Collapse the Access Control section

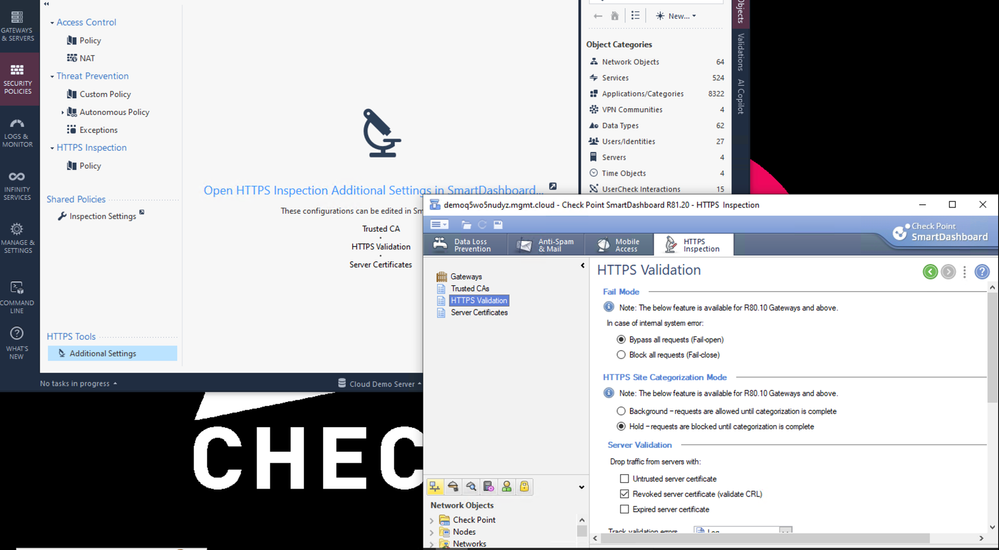tap(52, 22)
